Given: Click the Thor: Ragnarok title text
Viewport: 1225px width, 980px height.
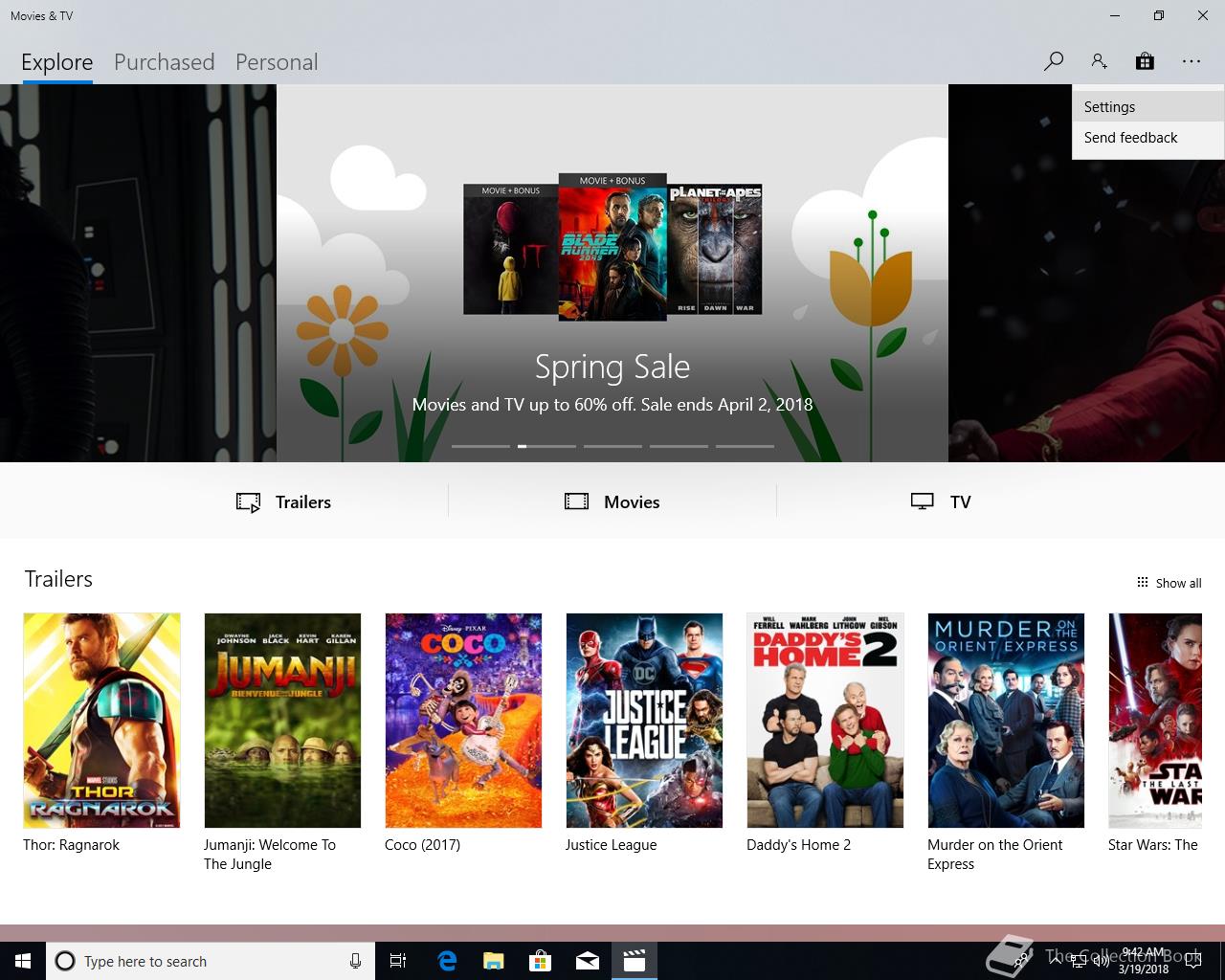Looking at the screenshot, I should click(x=72, y=845).
